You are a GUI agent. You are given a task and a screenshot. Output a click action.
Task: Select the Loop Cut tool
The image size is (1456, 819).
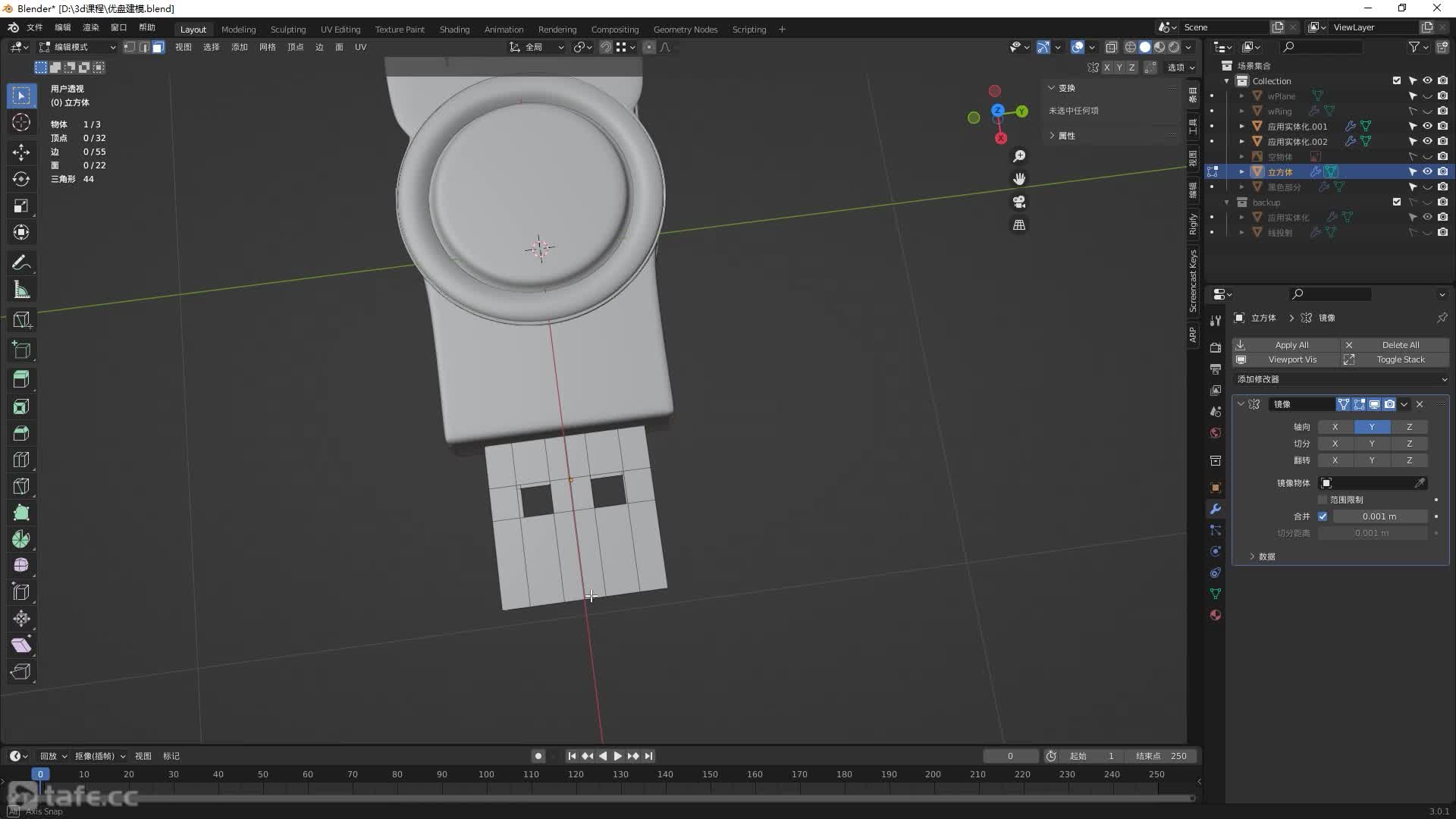[21, 460]
